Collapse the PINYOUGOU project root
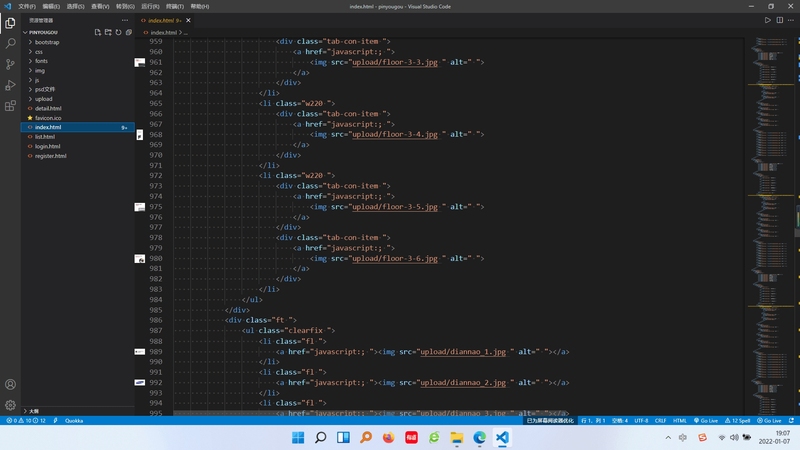 coord(45,32)
